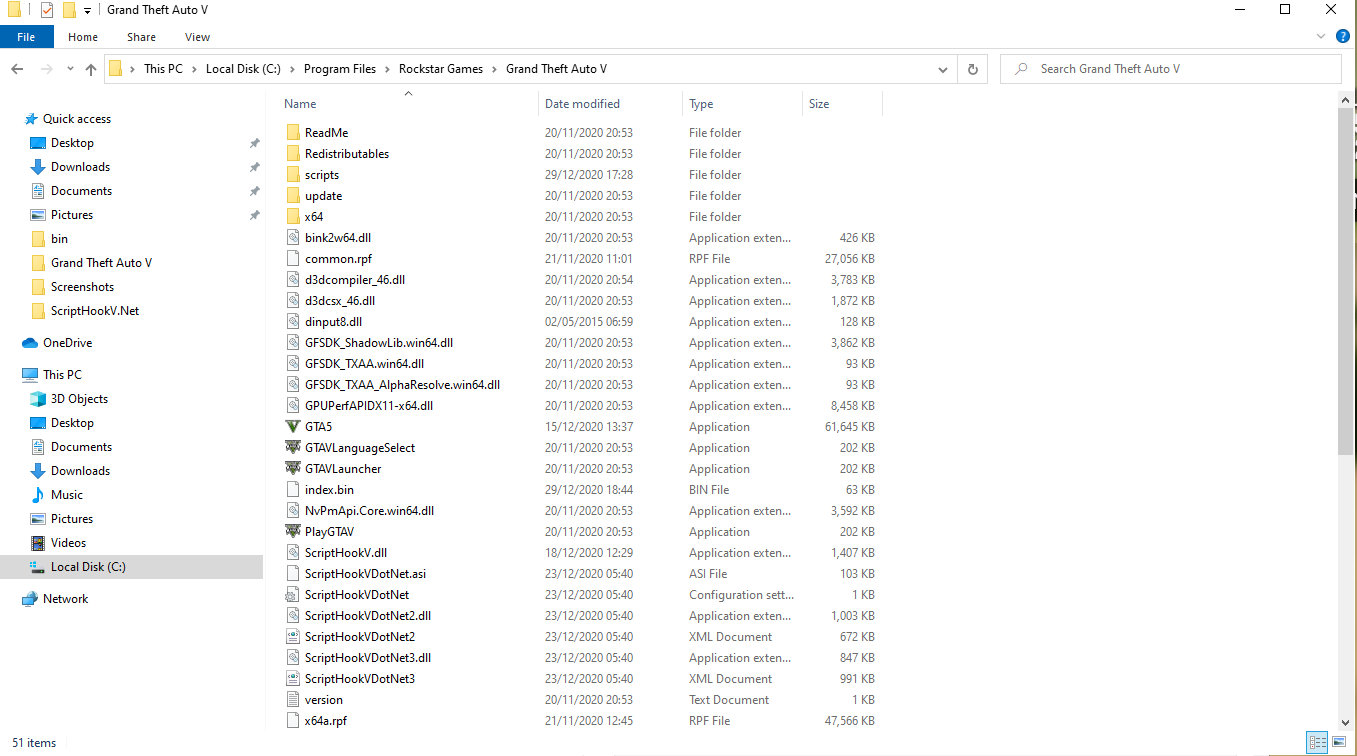Open Network in the navigation pane
The width and height of the screenshot is (1357, 756).
pyautogui.click(x=65, y=599)
